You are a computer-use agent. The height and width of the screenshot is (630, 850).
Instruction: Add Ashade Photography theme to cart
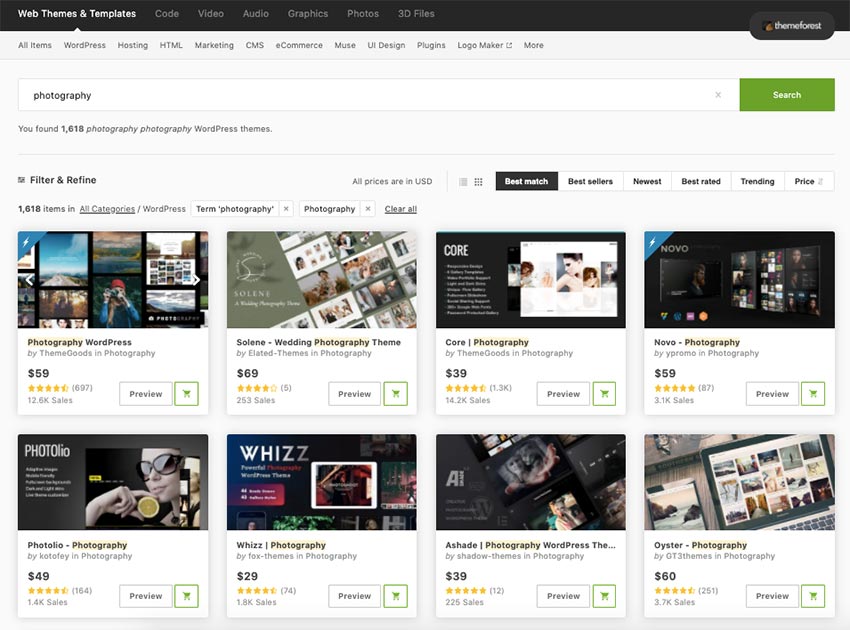pyautogui.click(x=604, y=596)
